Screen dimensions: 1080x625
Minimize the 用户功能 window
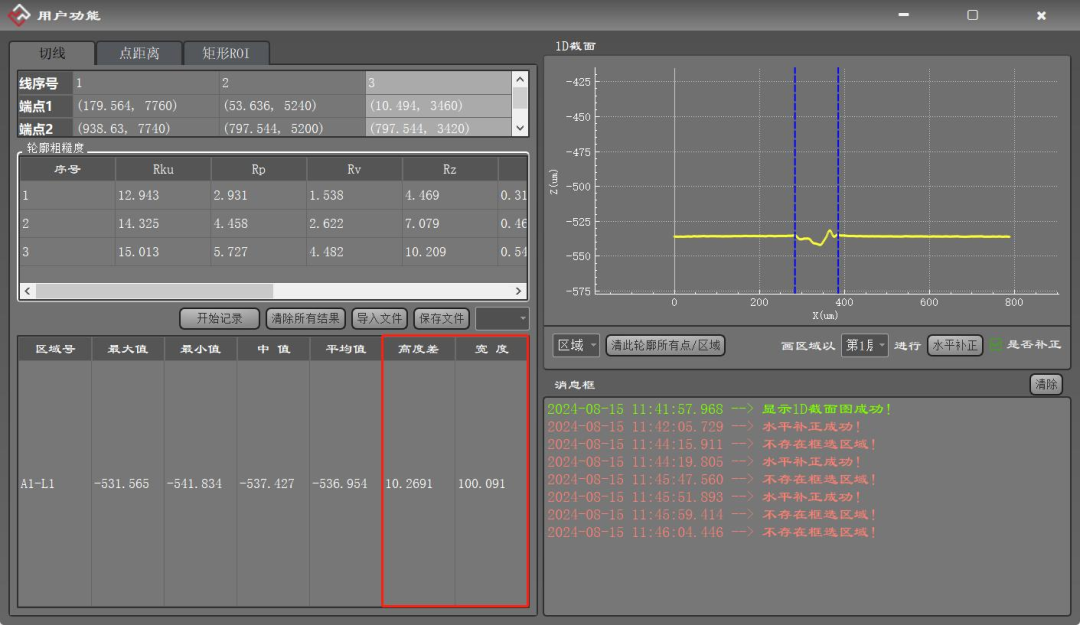click(x=904, y=15)
